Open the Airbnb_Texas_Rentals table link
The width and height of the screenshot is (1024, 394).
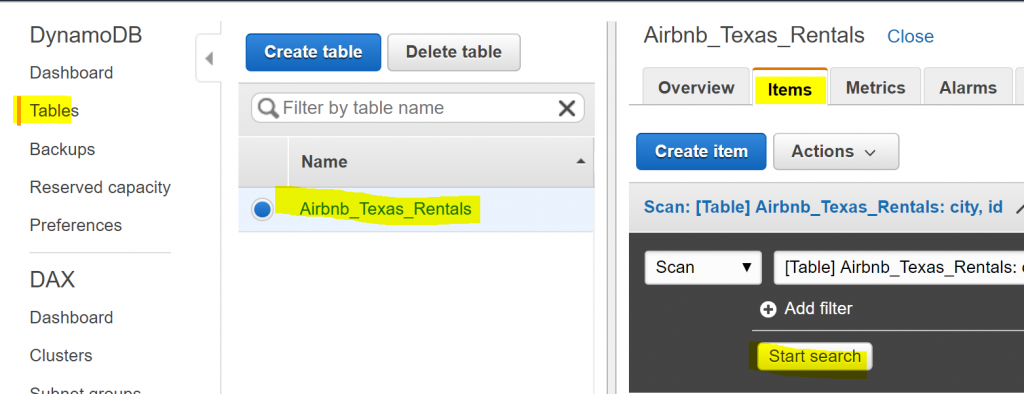(385, 209)
